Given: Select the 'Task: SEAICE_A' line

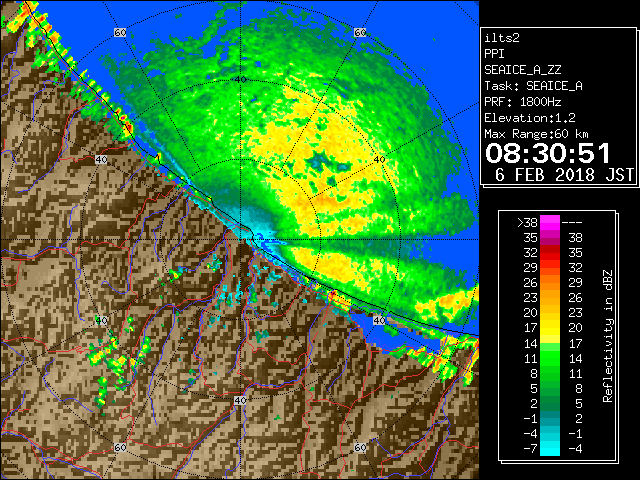Looking at the screenshot, I should pos(533,86).
